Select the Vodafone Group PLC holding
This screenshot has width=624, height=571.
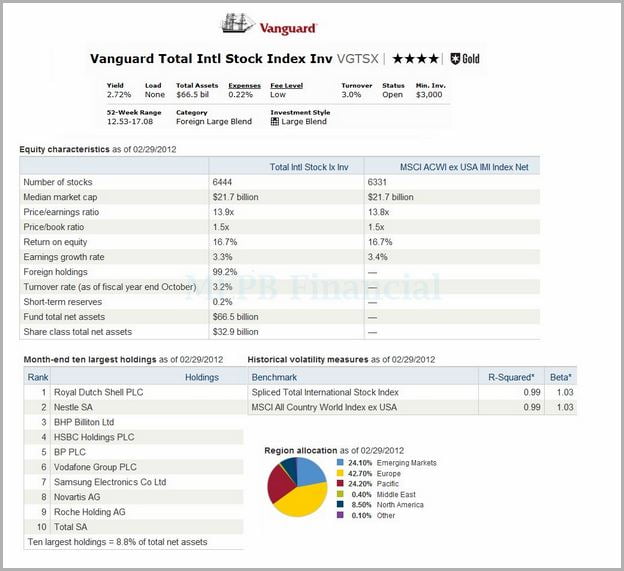pos(95,467)
